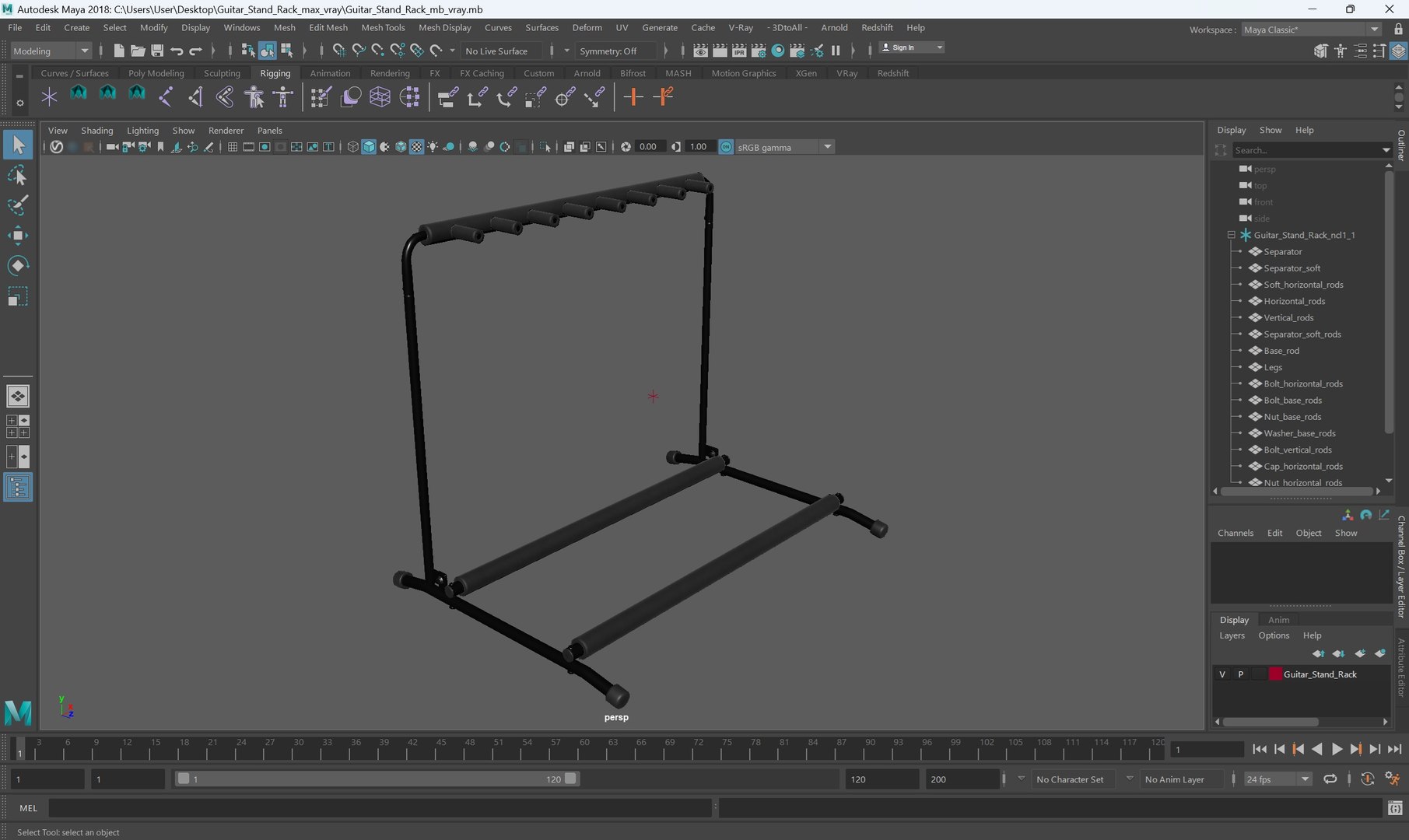The height and width of the screenshot is (840, 1409).
Task: Click the Save Scene icon
Action: click(x=157, y=51)
